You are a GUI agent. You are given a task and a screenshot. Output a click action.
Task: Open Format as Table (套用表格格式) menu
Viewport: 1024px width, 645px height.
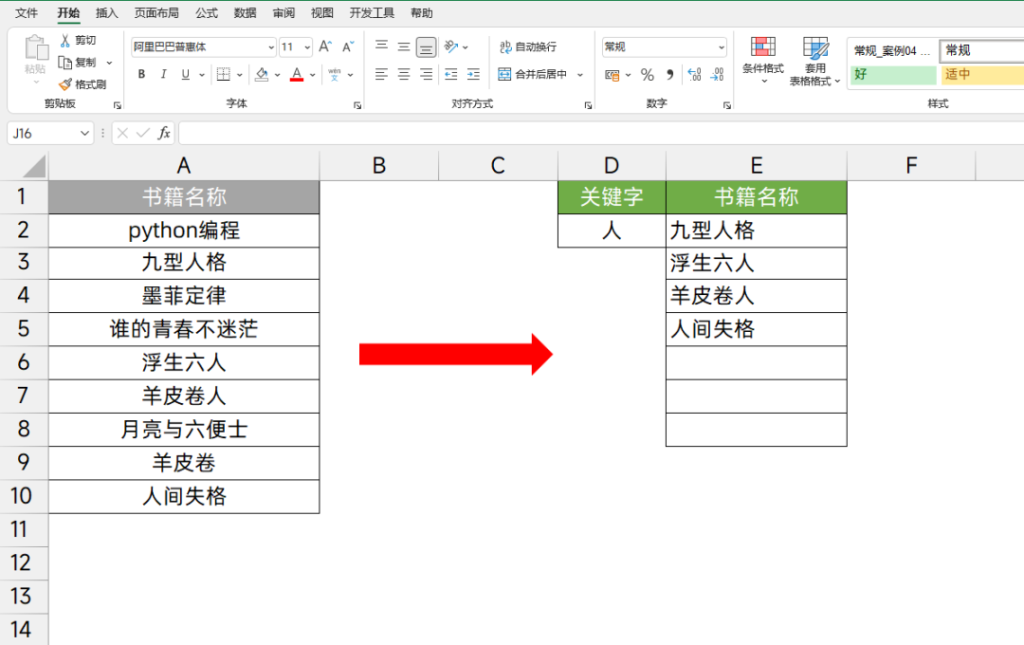click(814, 61)
